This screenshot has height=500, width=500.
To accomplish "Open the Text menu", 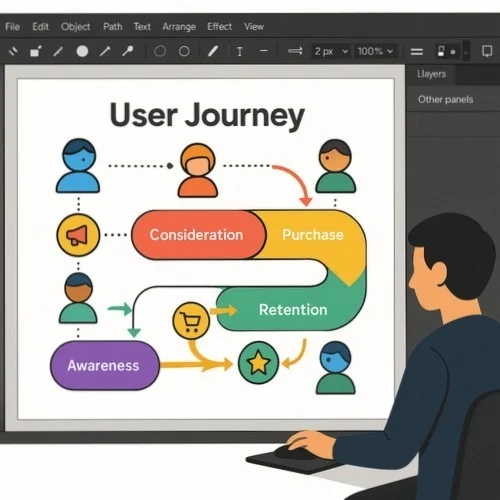I will [142, 27].
